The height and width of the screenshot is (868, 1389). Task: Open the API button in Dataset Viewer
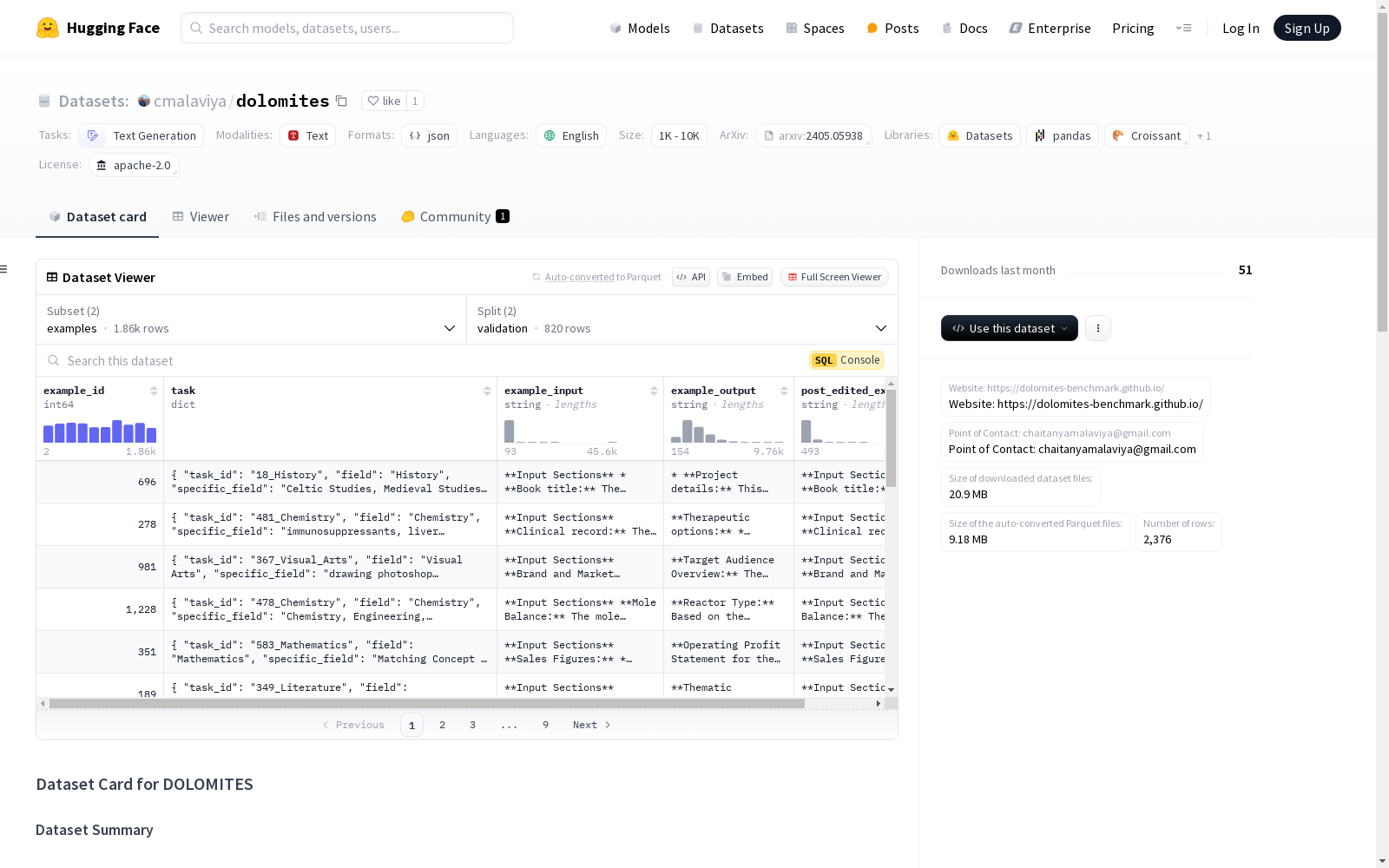[x=691, y=277]
